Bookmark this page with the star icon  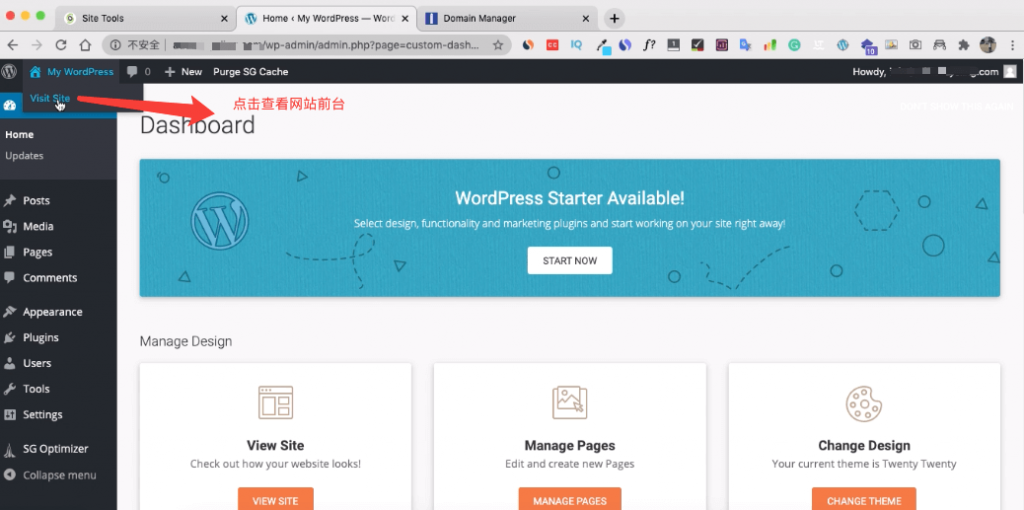click(498, 45)
